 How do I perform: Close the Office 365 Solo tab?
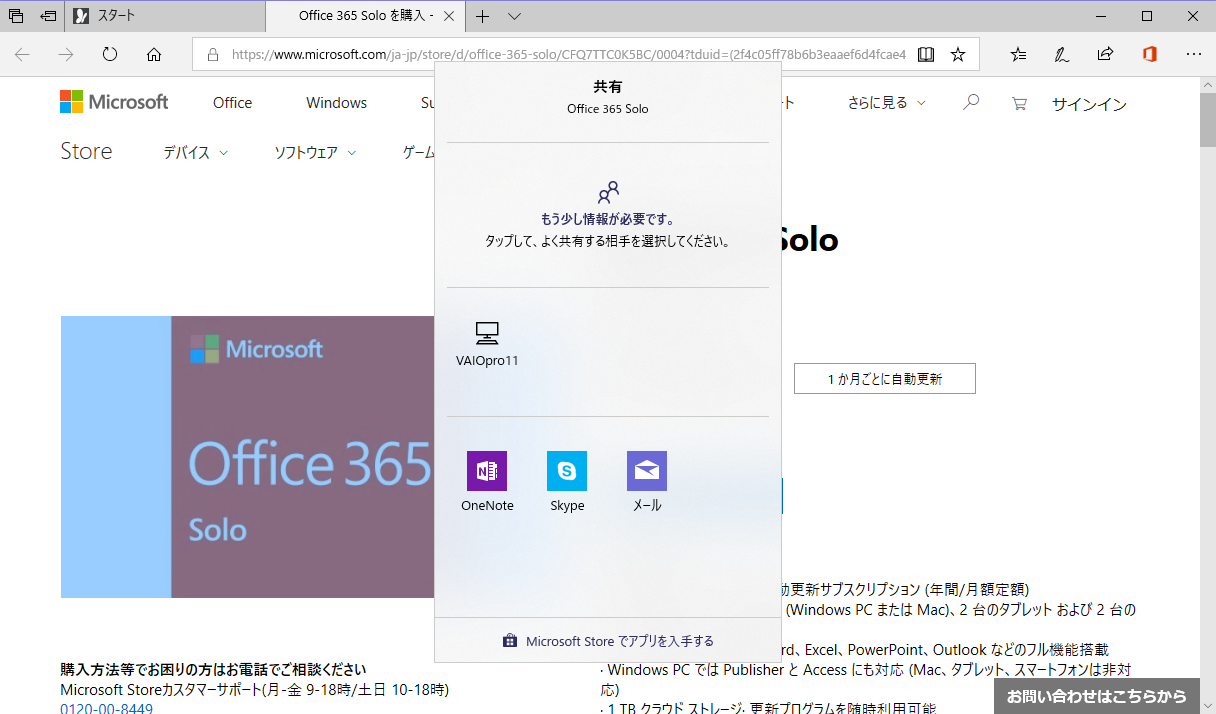[x=448, y=16]
